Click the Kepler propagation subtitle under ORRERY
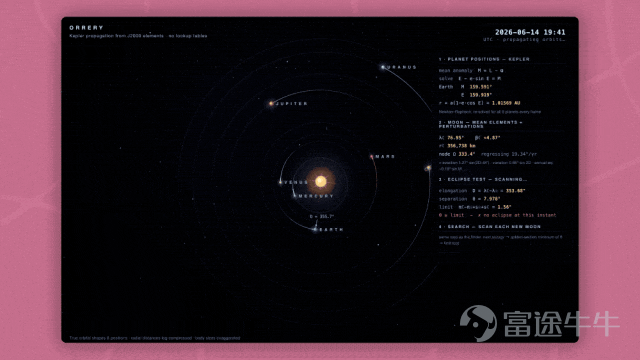The width and height of the screenshot is (640, 360). [x=138, y=36]
